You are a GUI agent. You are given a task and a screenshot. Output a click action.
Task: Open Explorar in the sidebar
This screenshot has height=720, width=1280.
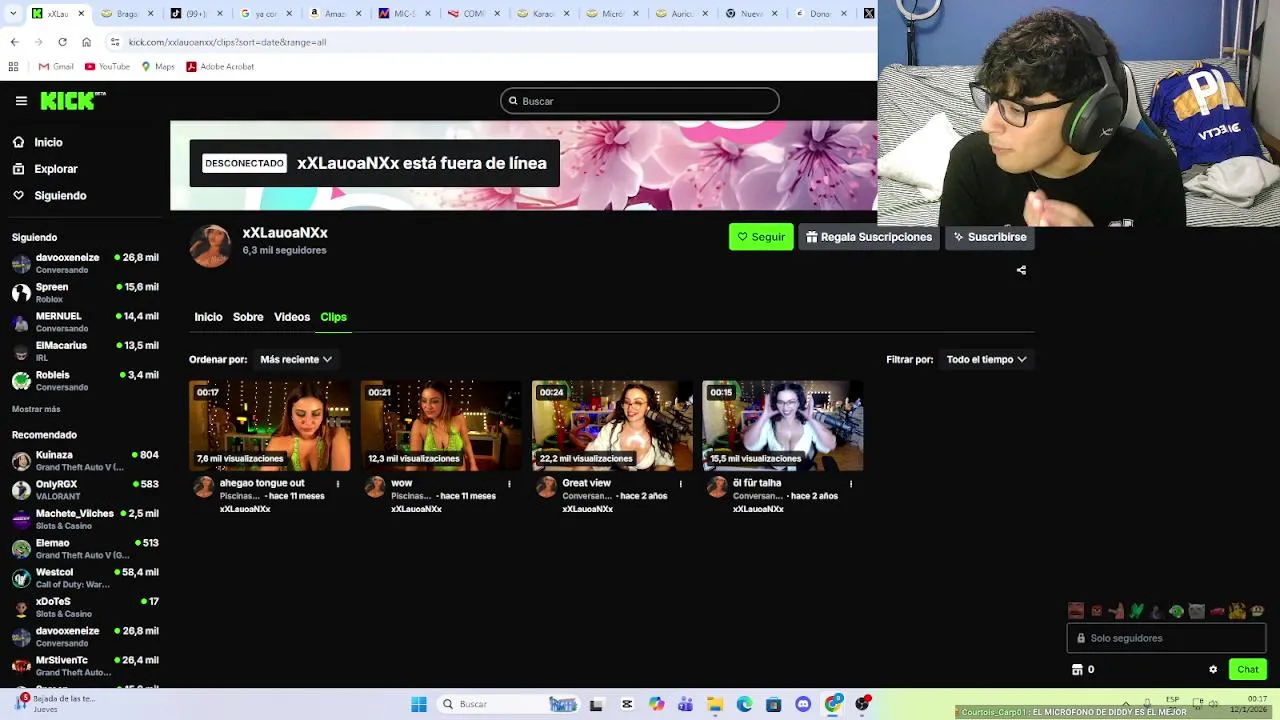pos(45,169)
